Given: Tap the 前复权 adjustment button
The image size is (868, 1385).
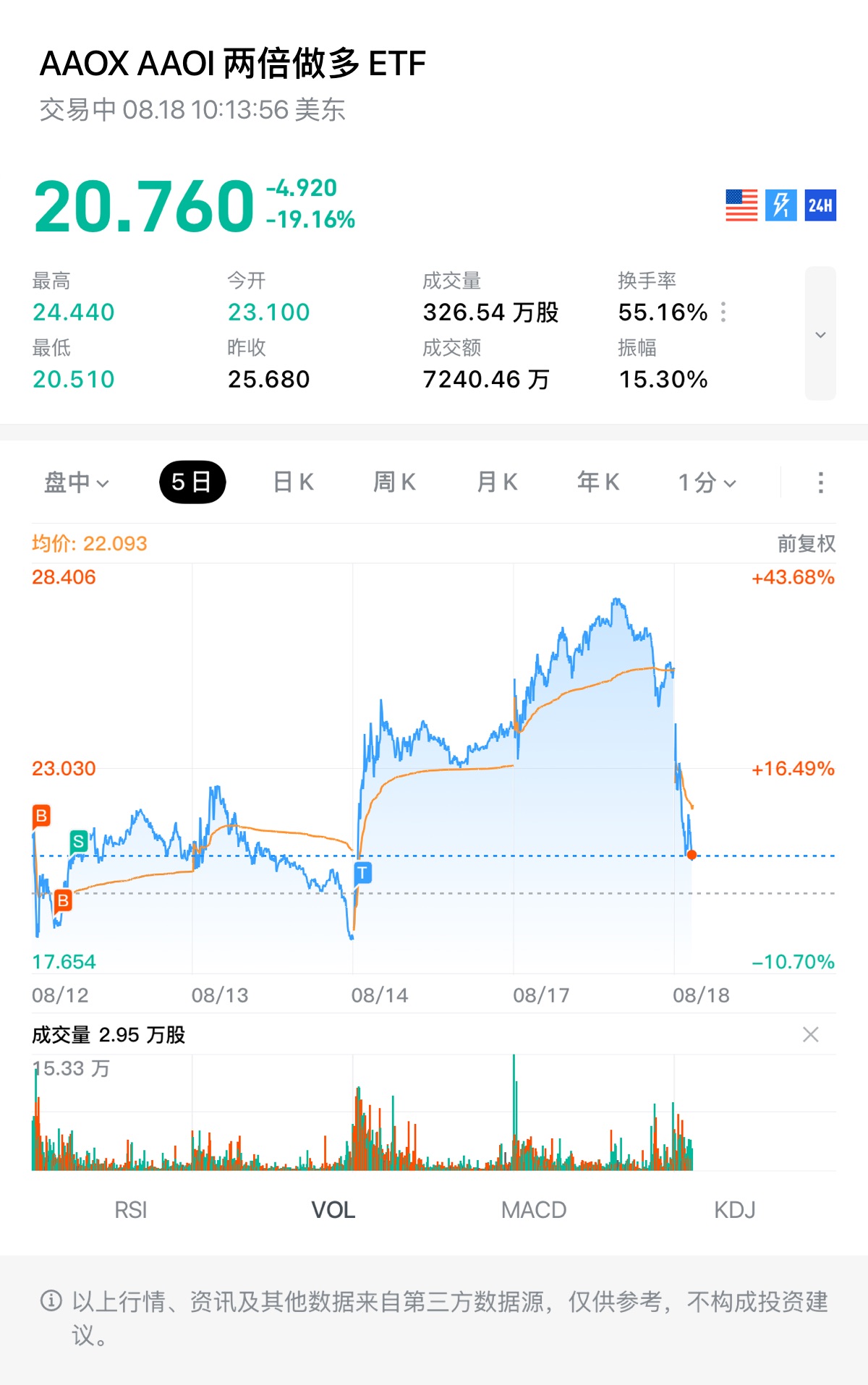Looking at the screenshot, I should pos(807,544).
